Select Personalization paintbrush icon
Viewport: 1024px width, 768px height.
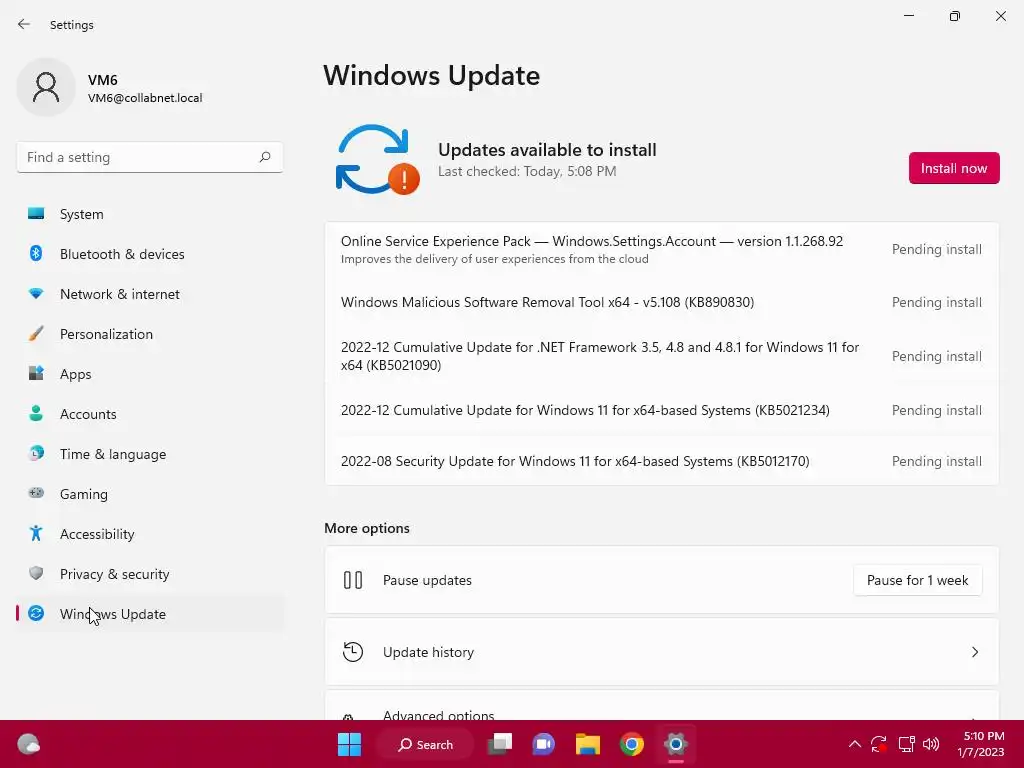pos(36,334)
